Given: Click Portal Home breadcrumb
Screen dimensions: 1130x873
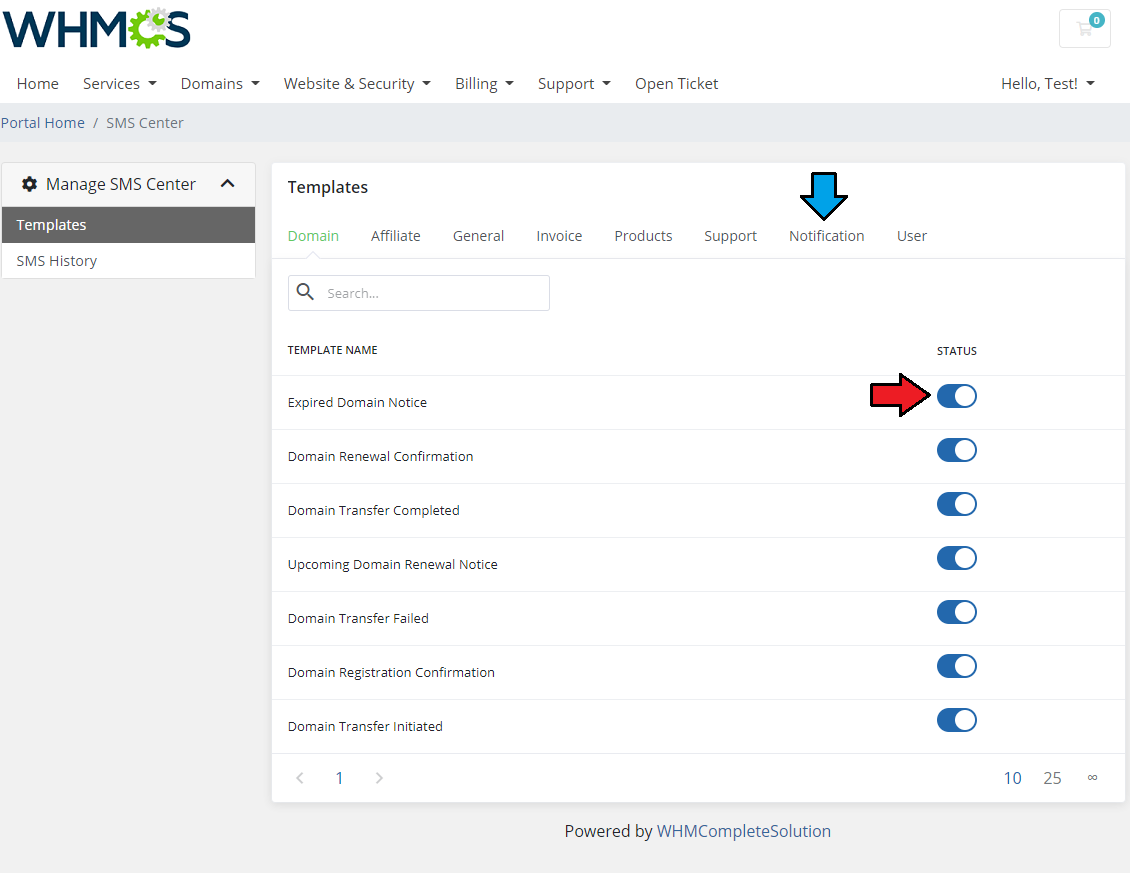Looking at the screenshot, I should pos(43,123).
